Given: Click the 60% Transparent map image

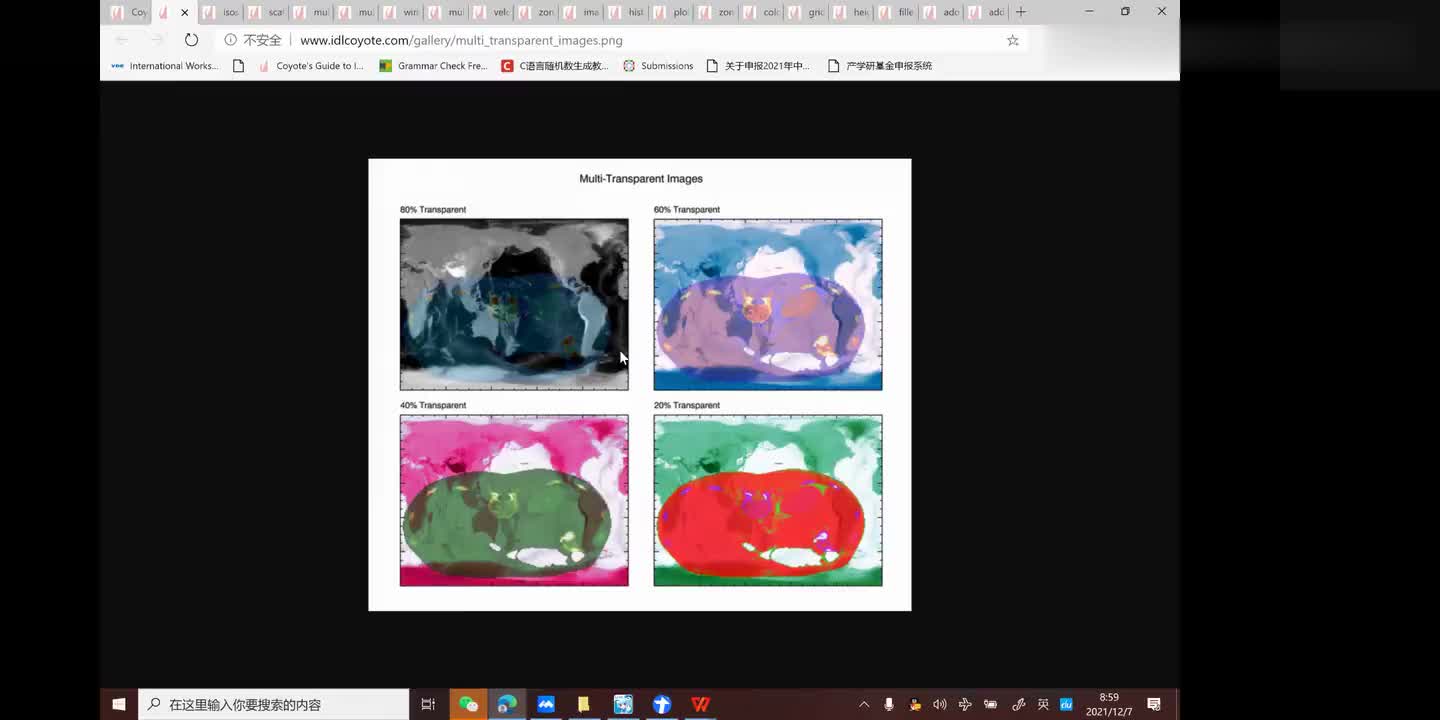Looking at the screenshot, I should click(x=768, y=304).
